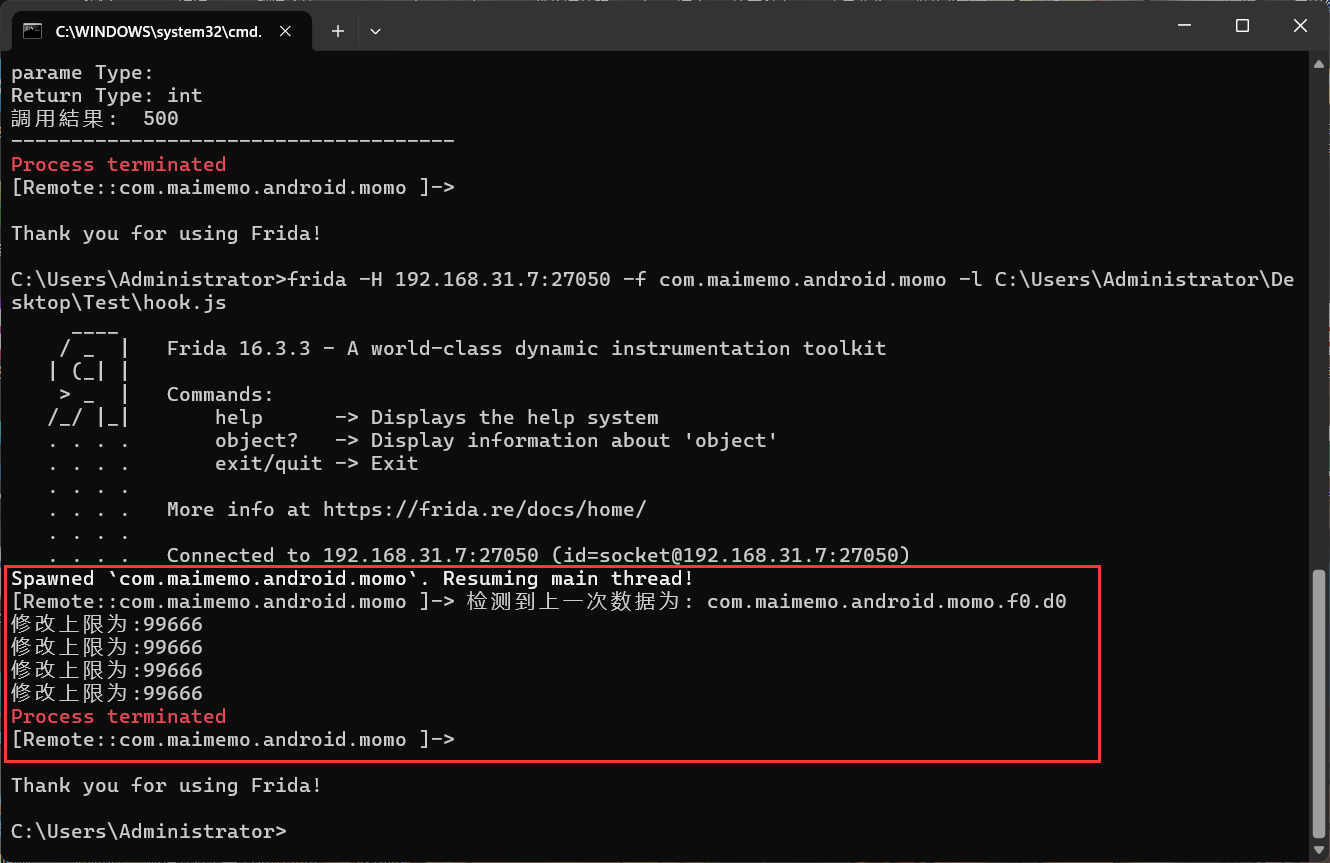This screenshot has width=1330, height=863.
Task: Click the 'Spawned com.maimemo.android.momo' line
Action: point(353,578)
